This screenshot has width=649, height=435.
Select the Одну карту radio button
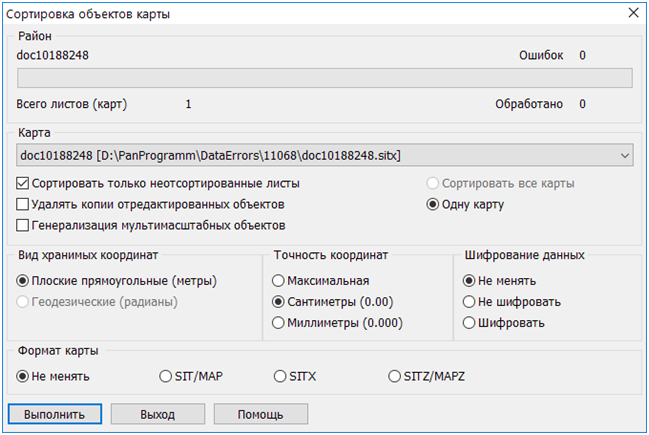434,205
